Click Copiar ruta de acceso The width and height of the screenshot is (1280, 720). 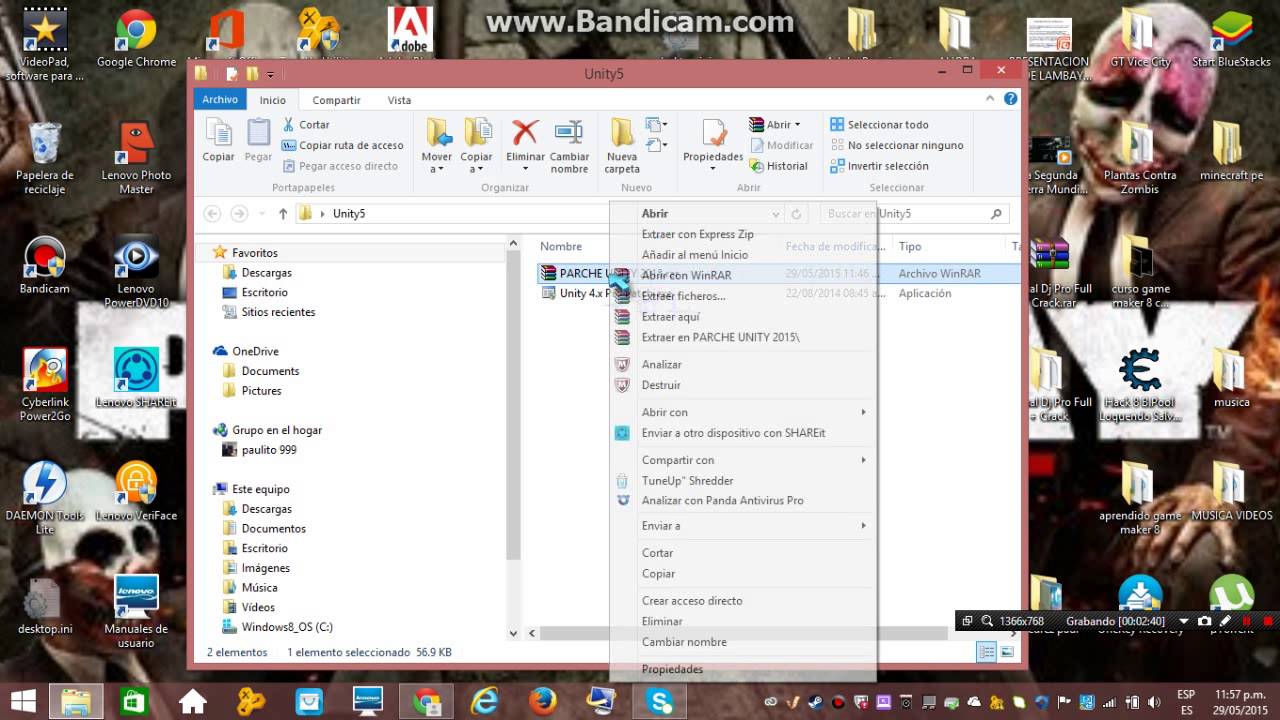[342, 145]
